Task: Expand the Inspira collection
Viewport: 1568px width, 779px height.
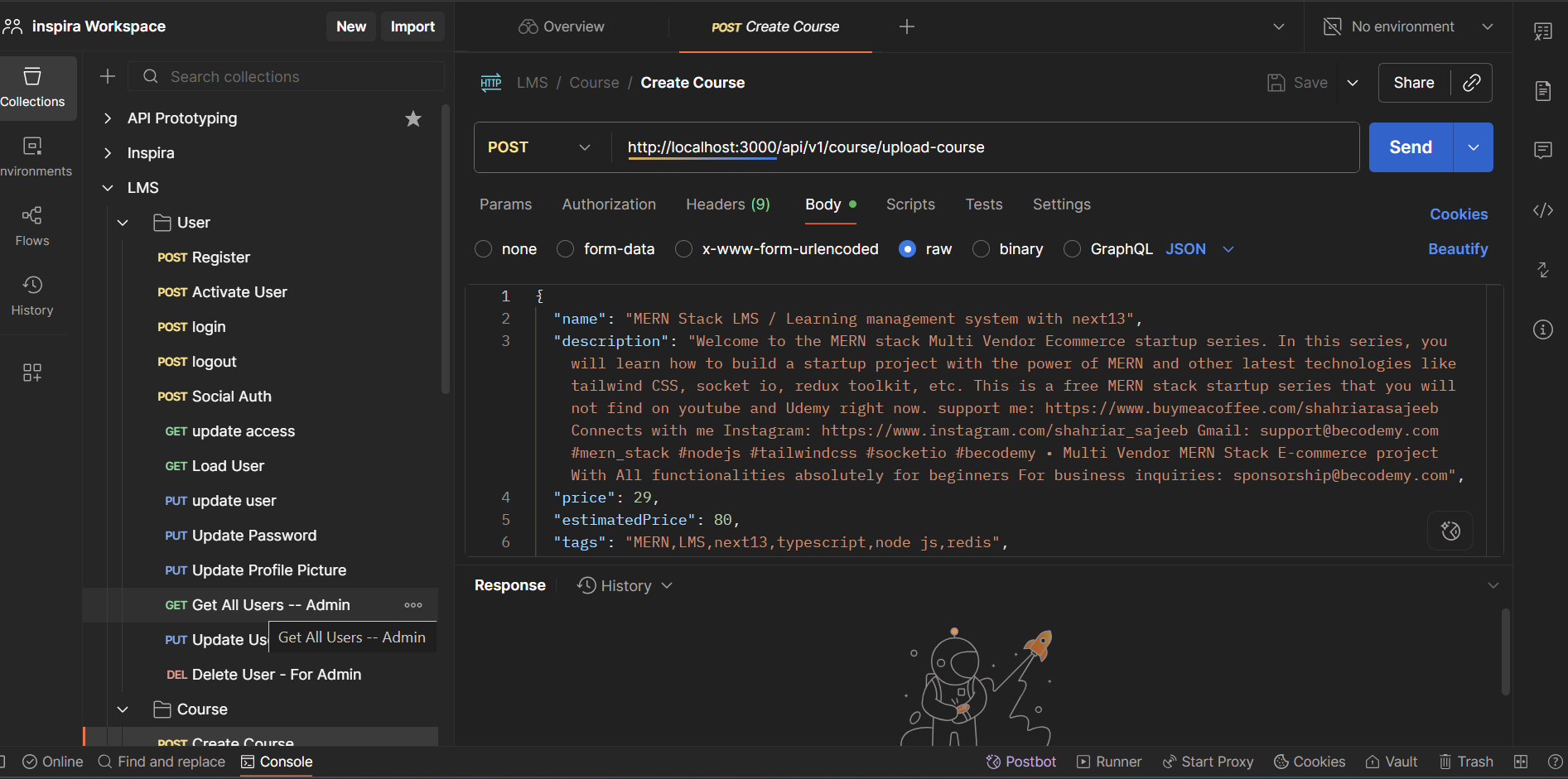Action: coord(108,153)
